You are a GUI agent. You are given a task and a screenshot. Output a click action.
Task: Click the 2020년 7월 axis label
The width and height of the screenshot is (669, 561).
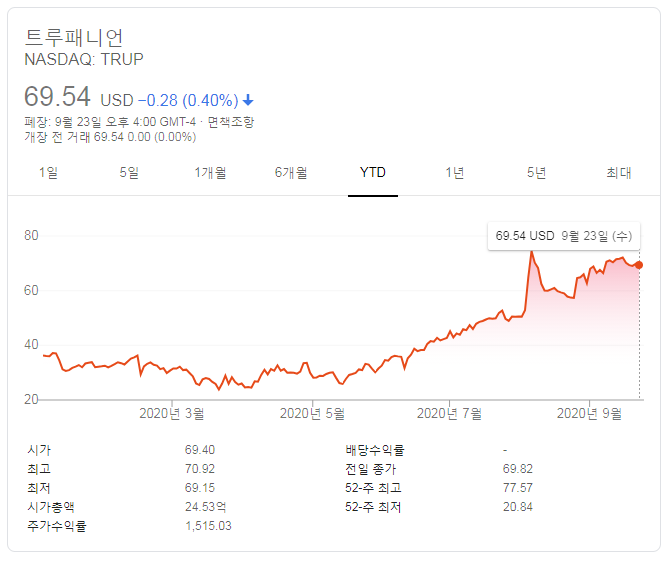tap(449, 413)
